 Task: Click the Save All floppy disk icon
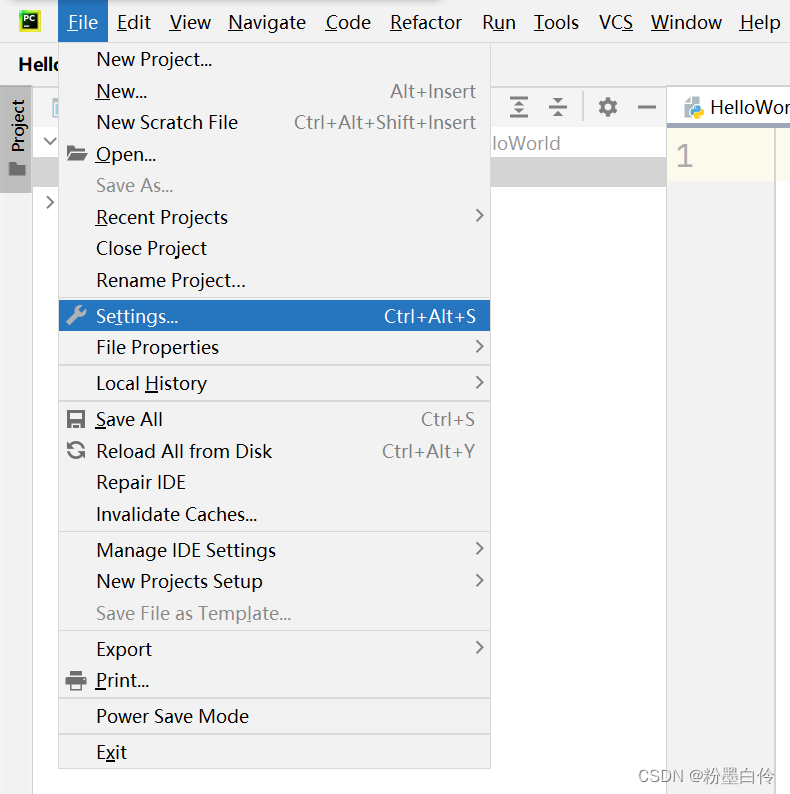tap(76, 419)
